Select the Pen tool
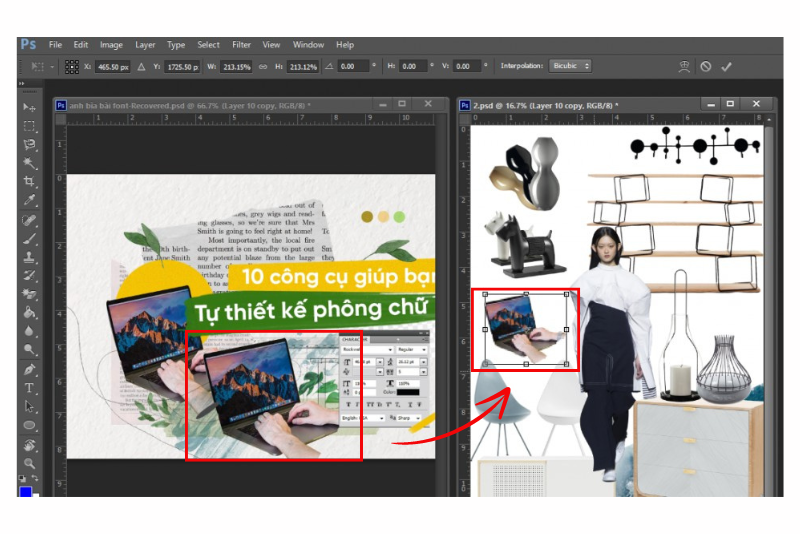This screenshot has width=800, height=534. pyautogui.click(x=29, y=369)
